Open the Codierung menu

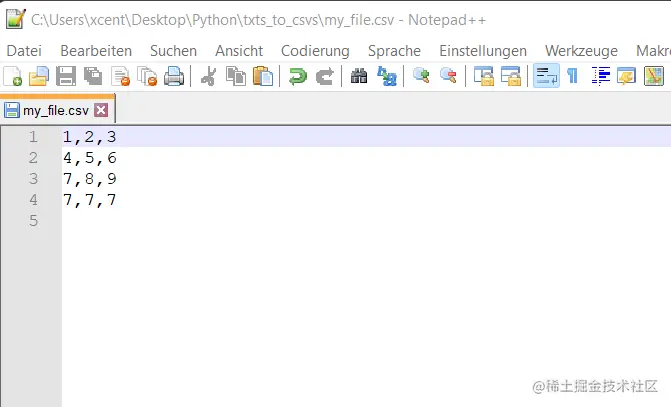(315, 51)
